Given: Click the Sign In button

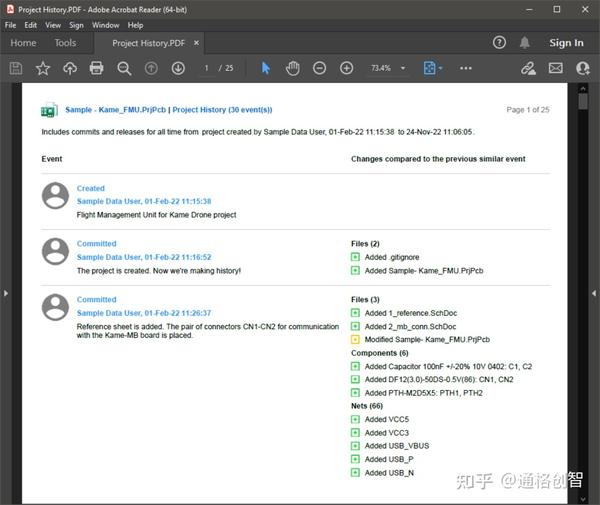Looking at the screenshot, I should pos(566,43).
